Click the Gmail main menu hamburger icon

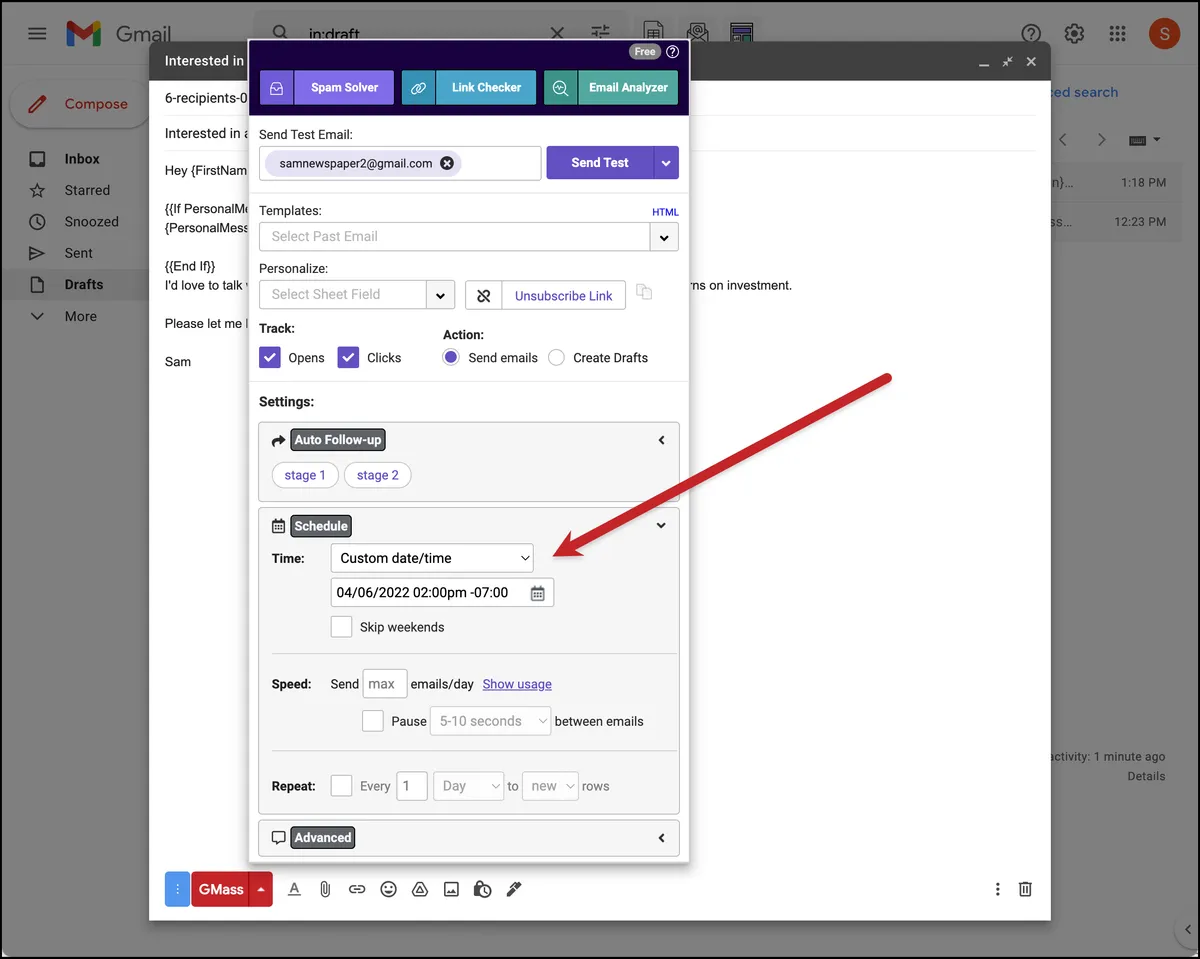pyautogui.click(x=37, y=34)
